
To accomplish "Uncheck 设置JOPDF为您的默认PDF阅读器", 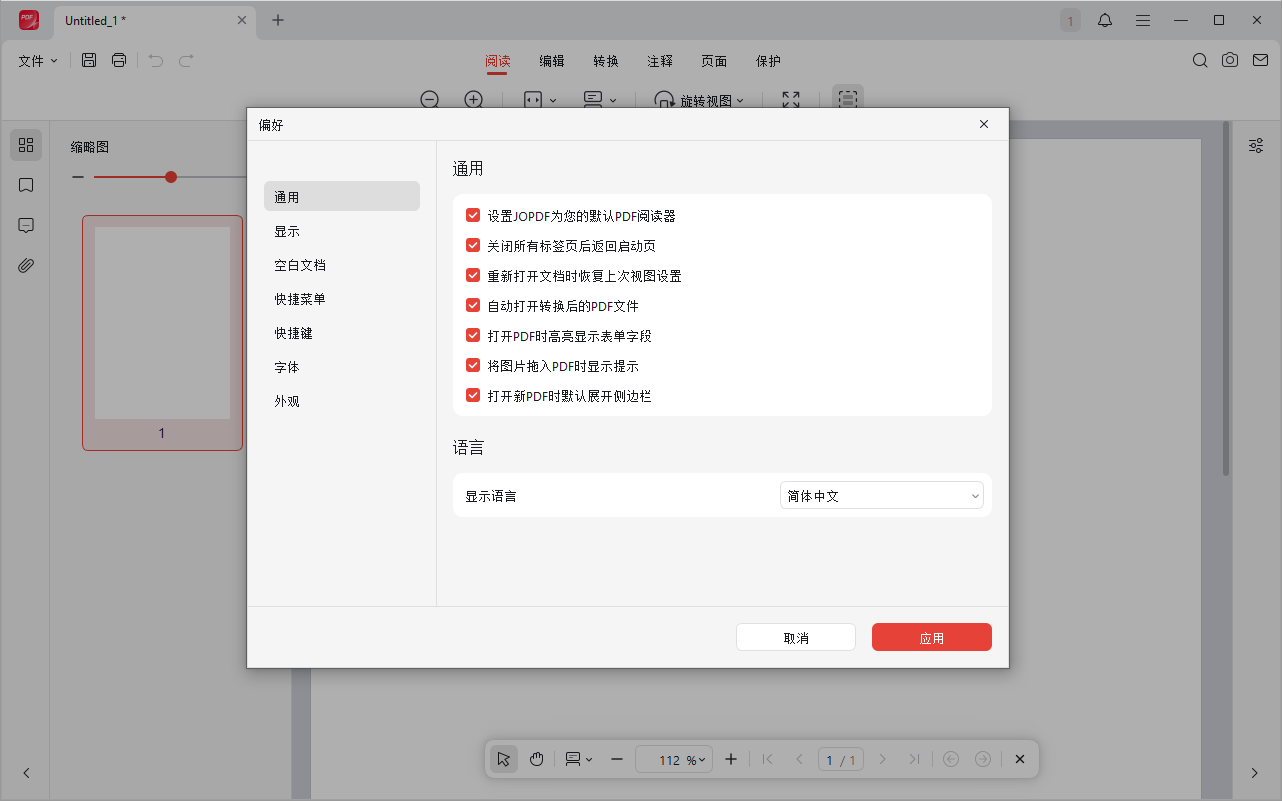I will [x=473, y=216].
